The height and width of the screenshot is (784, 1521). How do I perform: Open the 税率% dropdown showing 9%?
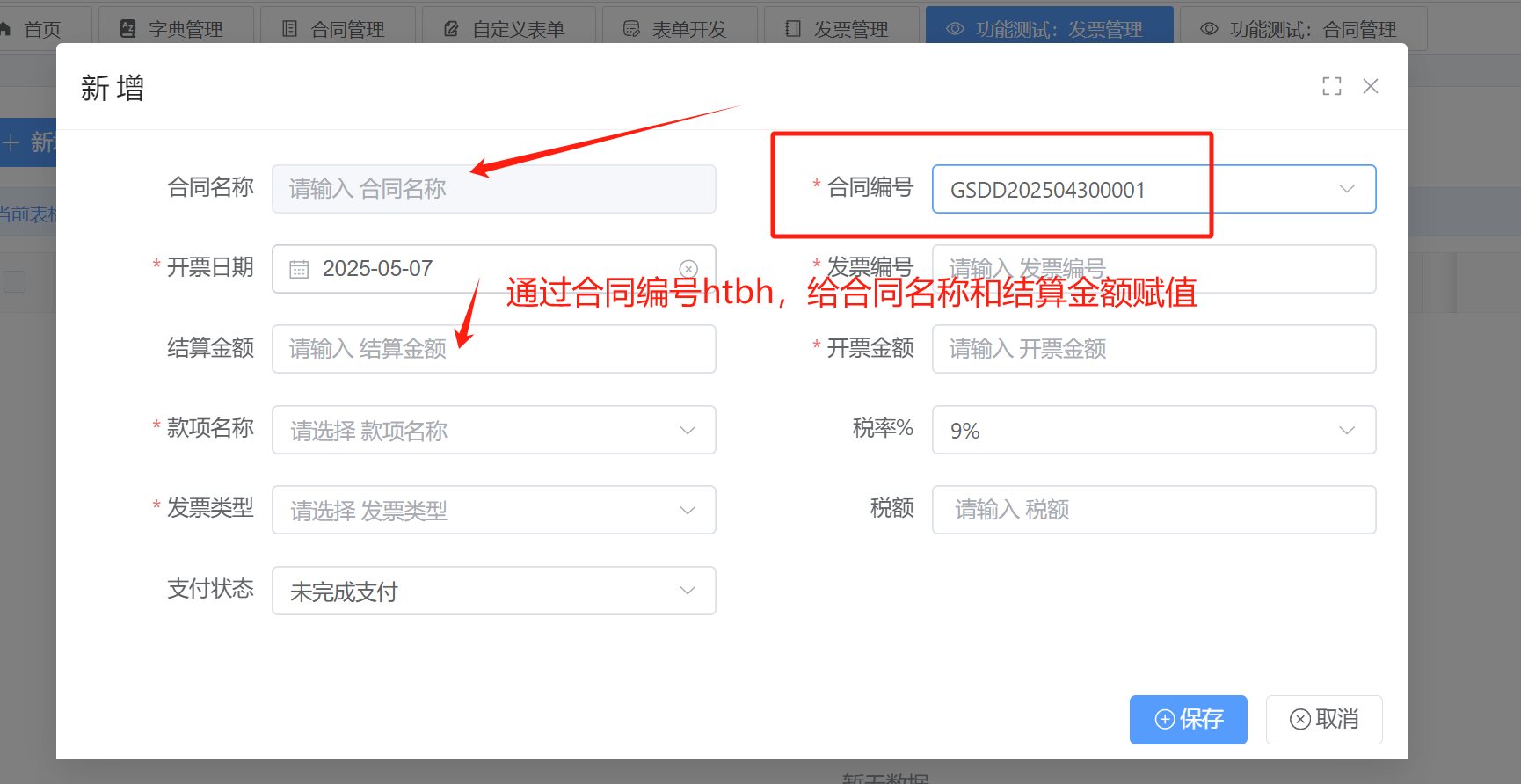(1153, 430)
